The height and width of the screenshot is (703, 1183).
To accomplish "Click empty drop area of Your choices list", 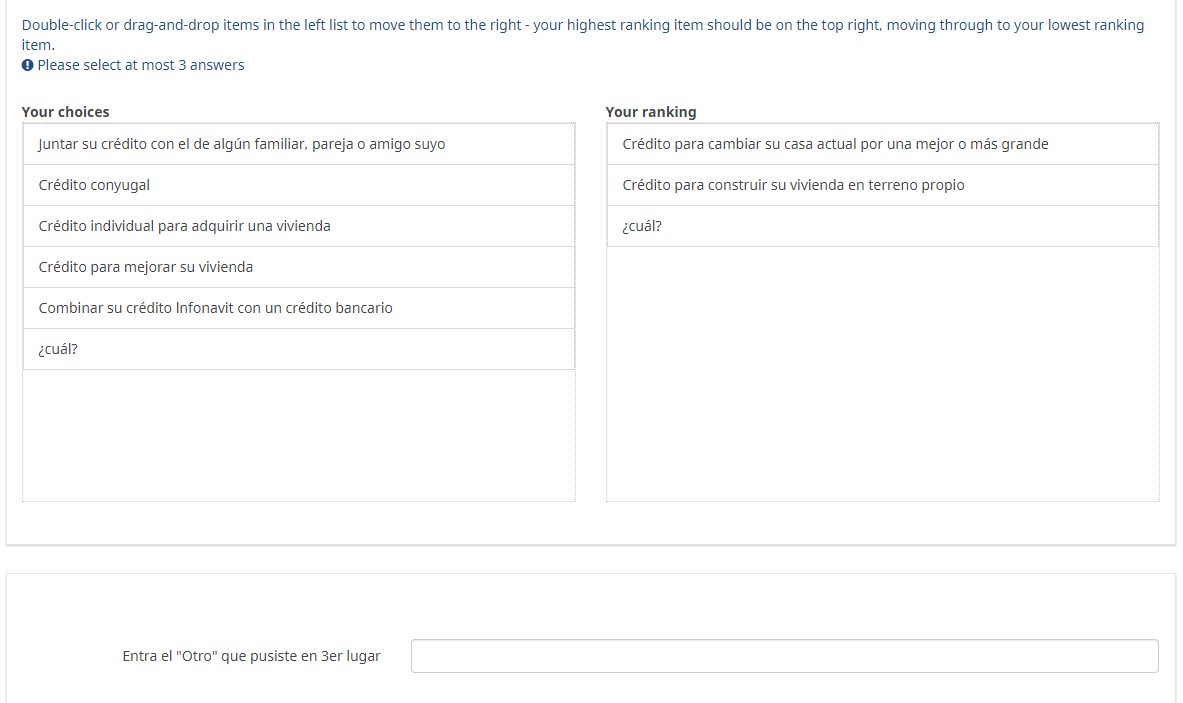I will 298,435.
